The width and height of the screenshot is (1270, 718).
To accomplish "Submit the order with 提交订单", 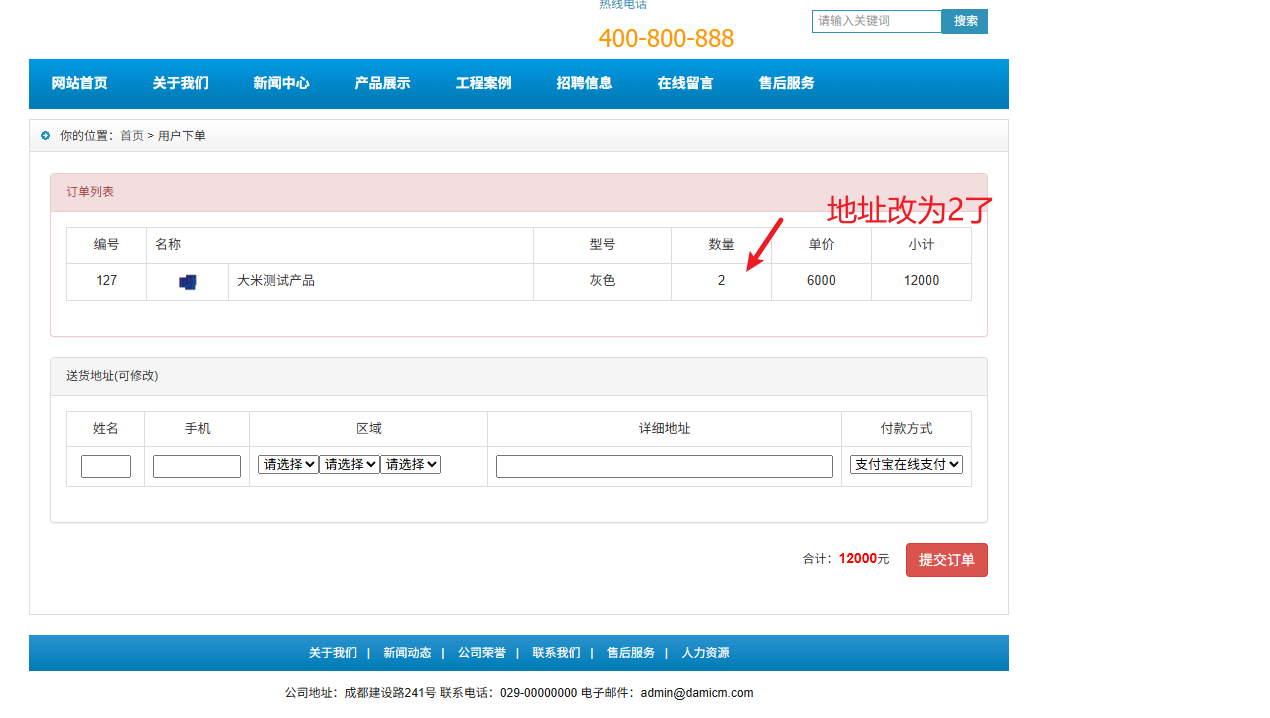I will 946,560.
